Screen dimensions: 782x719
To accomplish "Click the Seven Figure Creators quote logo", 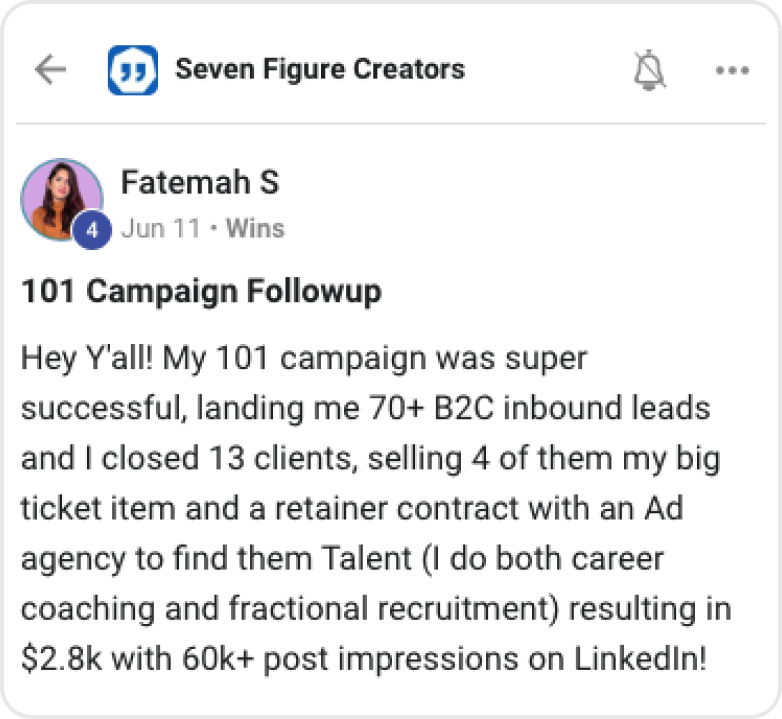I will coord(133,69).
